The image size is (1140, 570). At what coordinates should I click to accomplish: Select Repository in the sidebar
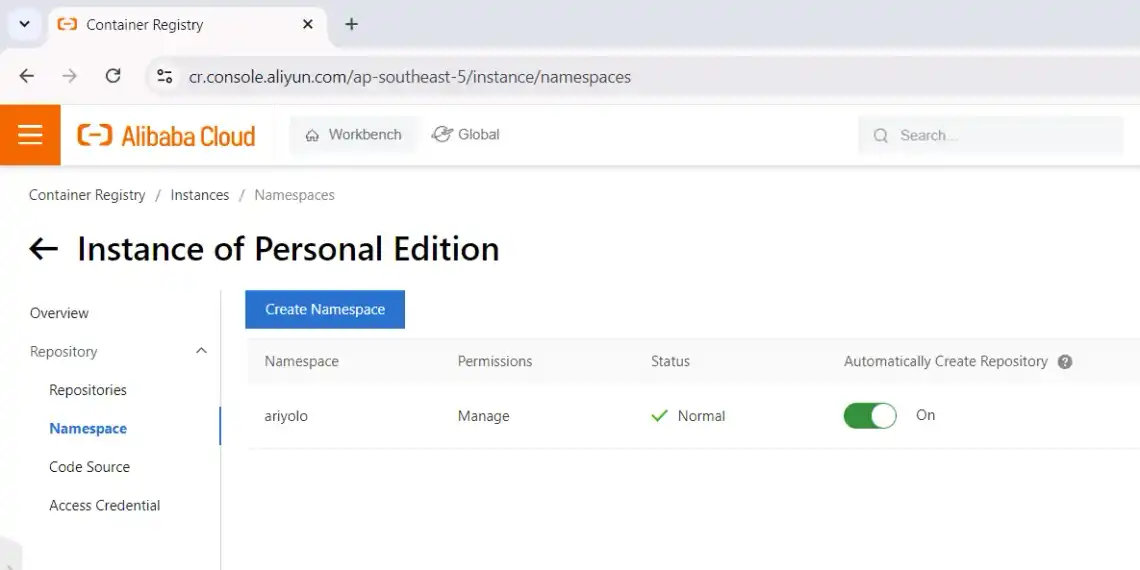[63, 352]
